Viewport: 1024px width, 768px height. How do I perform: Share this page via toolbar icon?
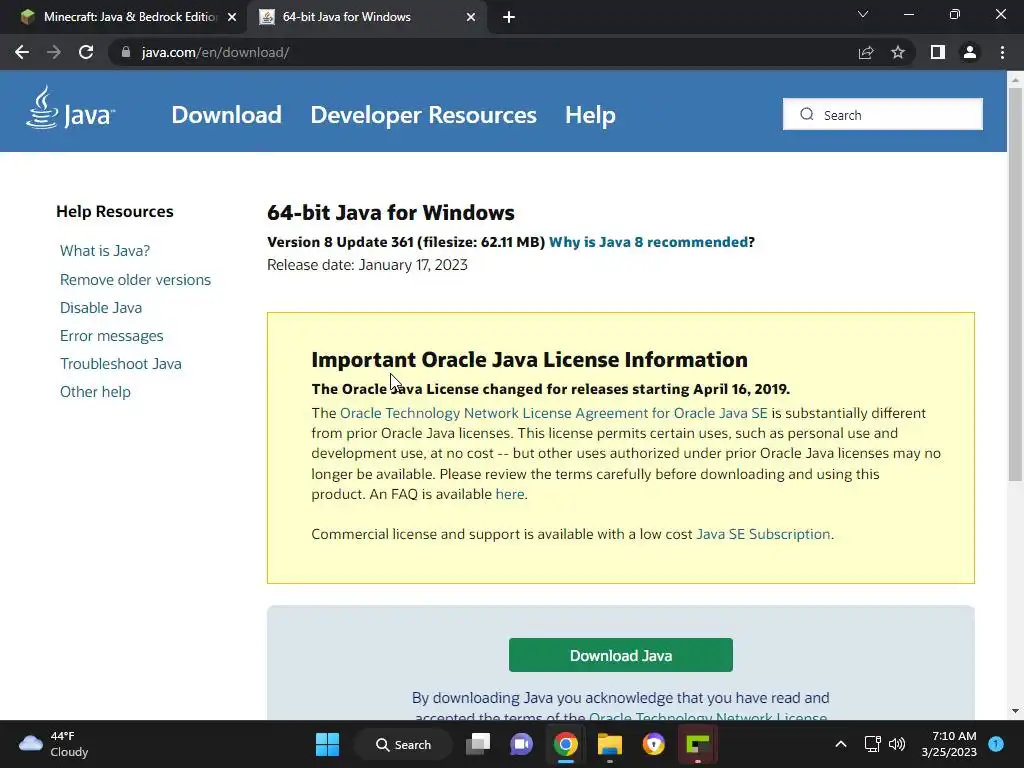coord(866,52)
